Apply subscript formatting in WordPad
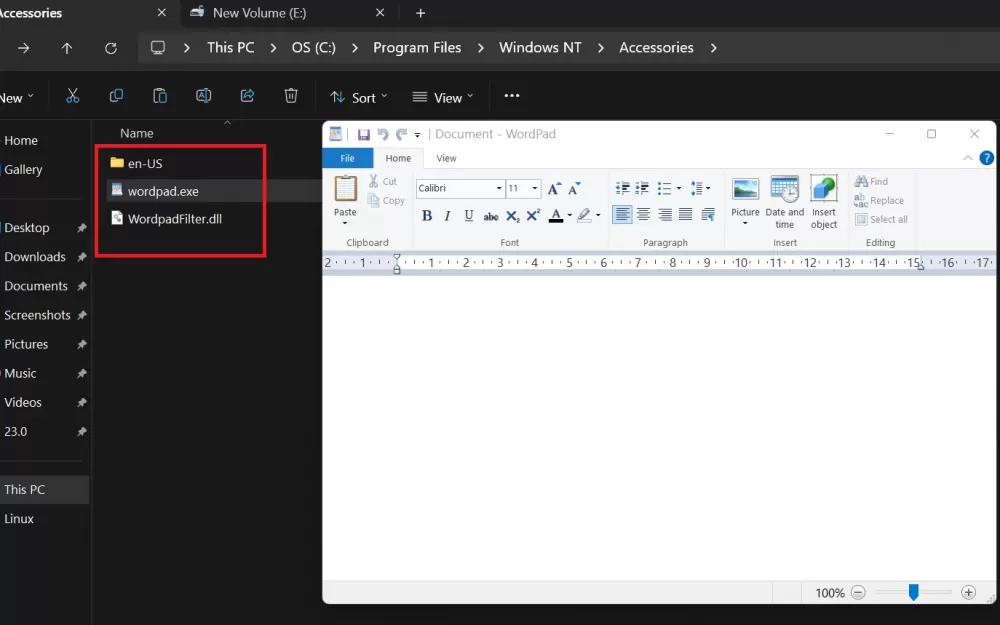 (x=513, y=216)
